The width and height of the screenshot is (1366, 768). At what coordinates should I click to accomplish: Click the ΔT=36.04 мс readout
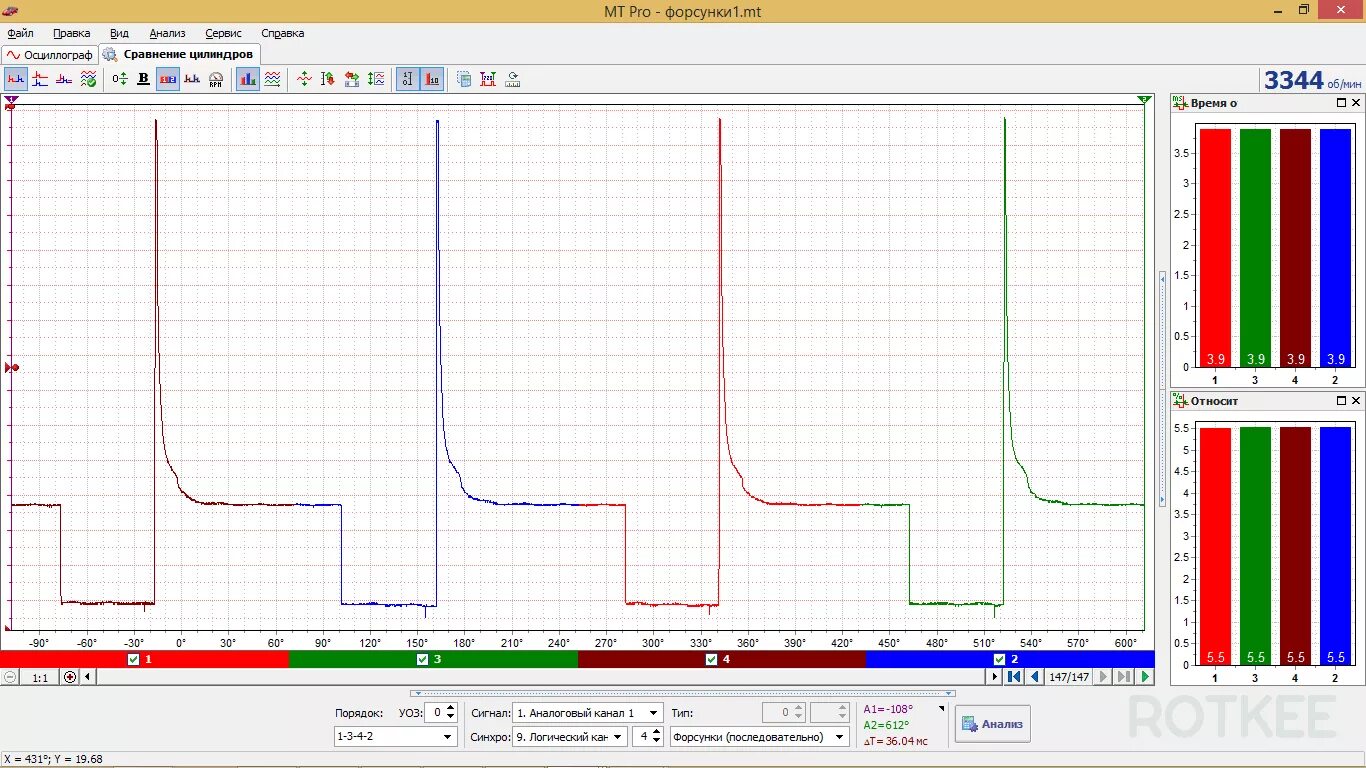[896, 741]
